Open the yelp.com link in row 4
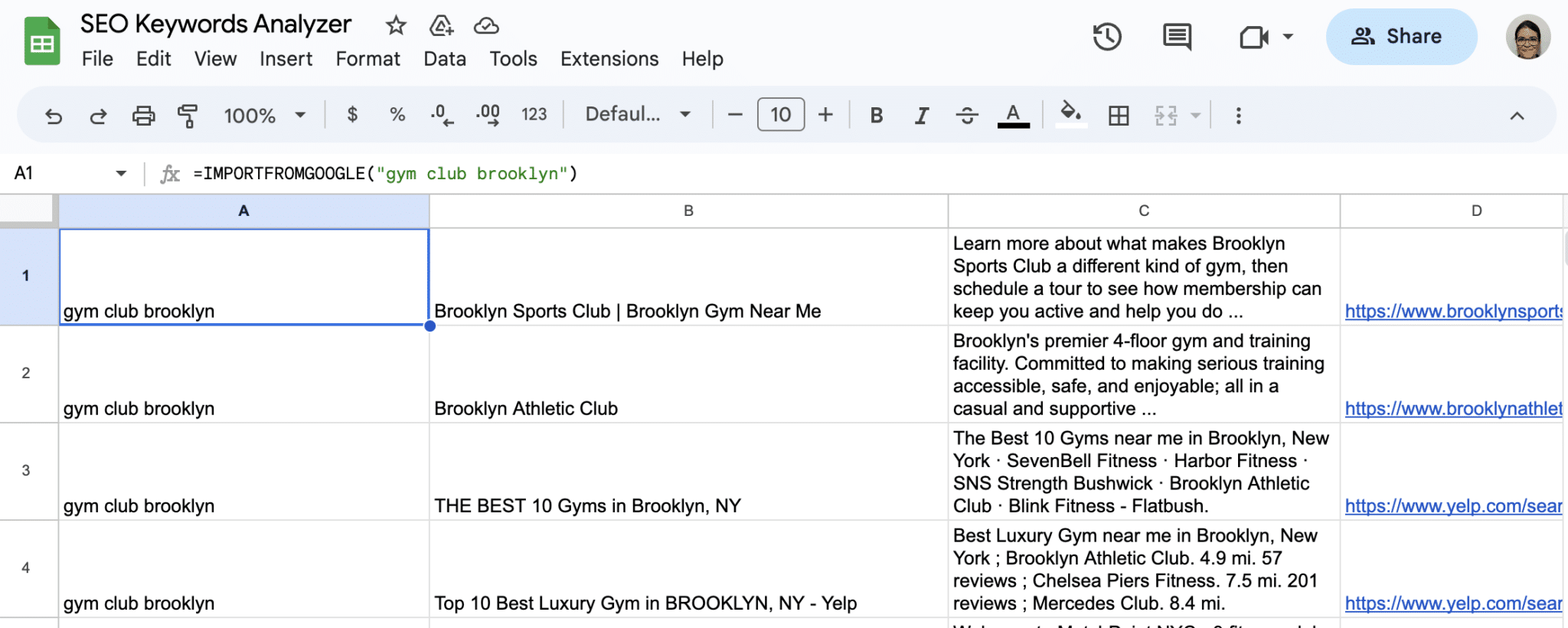 (x=1453, y=603)
